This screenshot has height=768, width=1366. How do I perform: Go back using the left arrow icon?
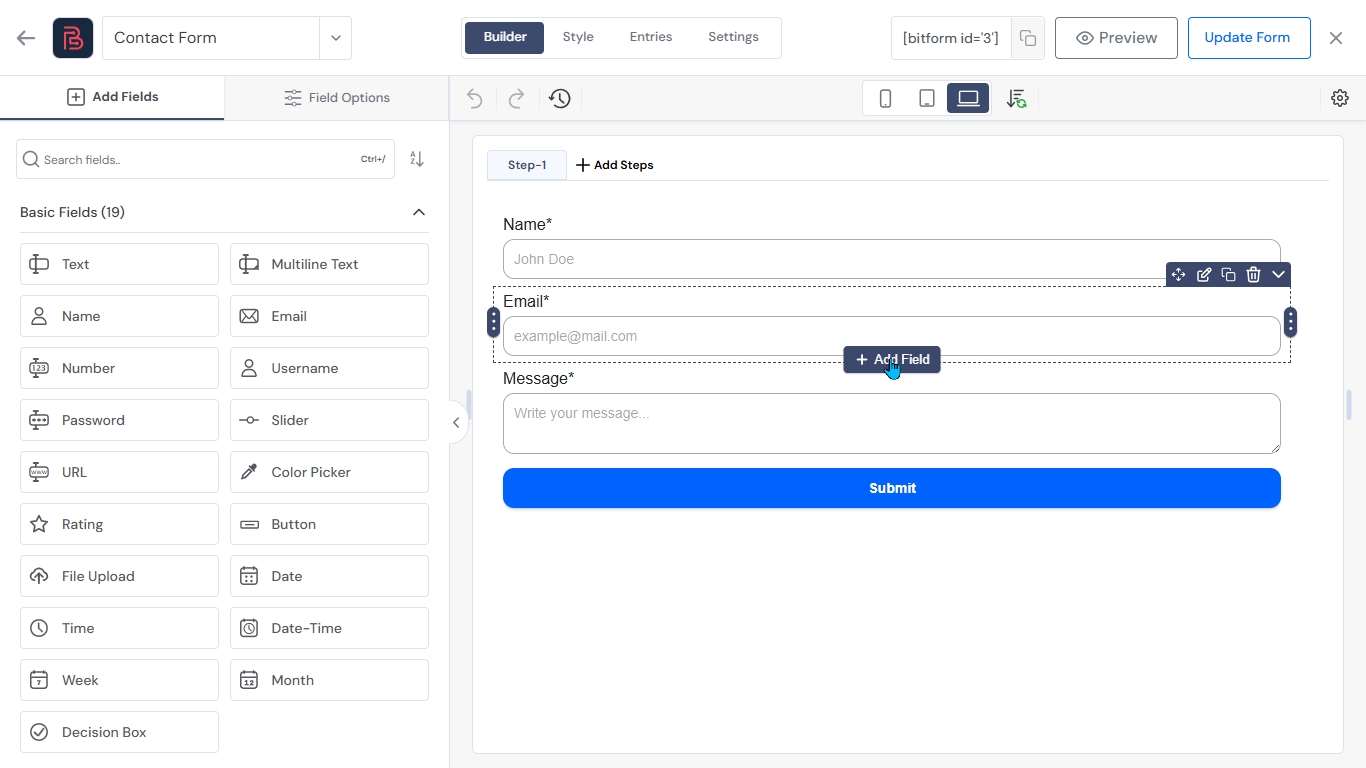tap(26, 38)
